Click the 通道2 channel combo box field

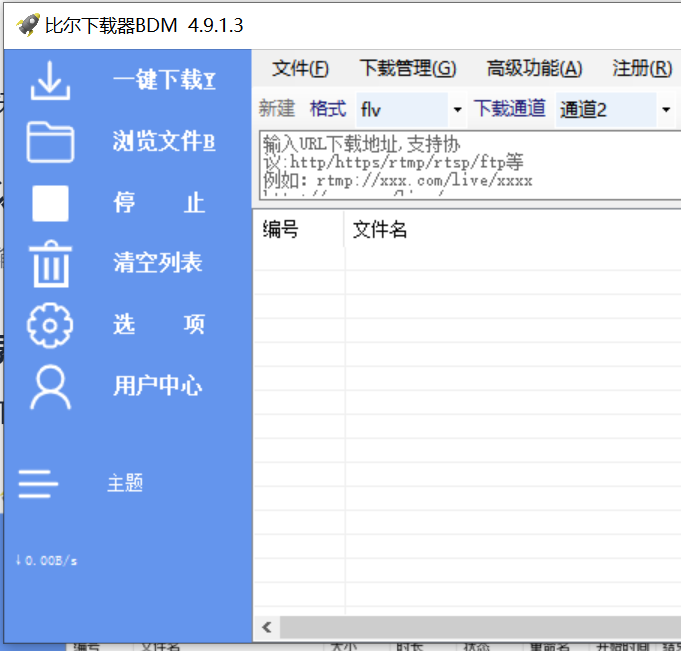(606, 109)
